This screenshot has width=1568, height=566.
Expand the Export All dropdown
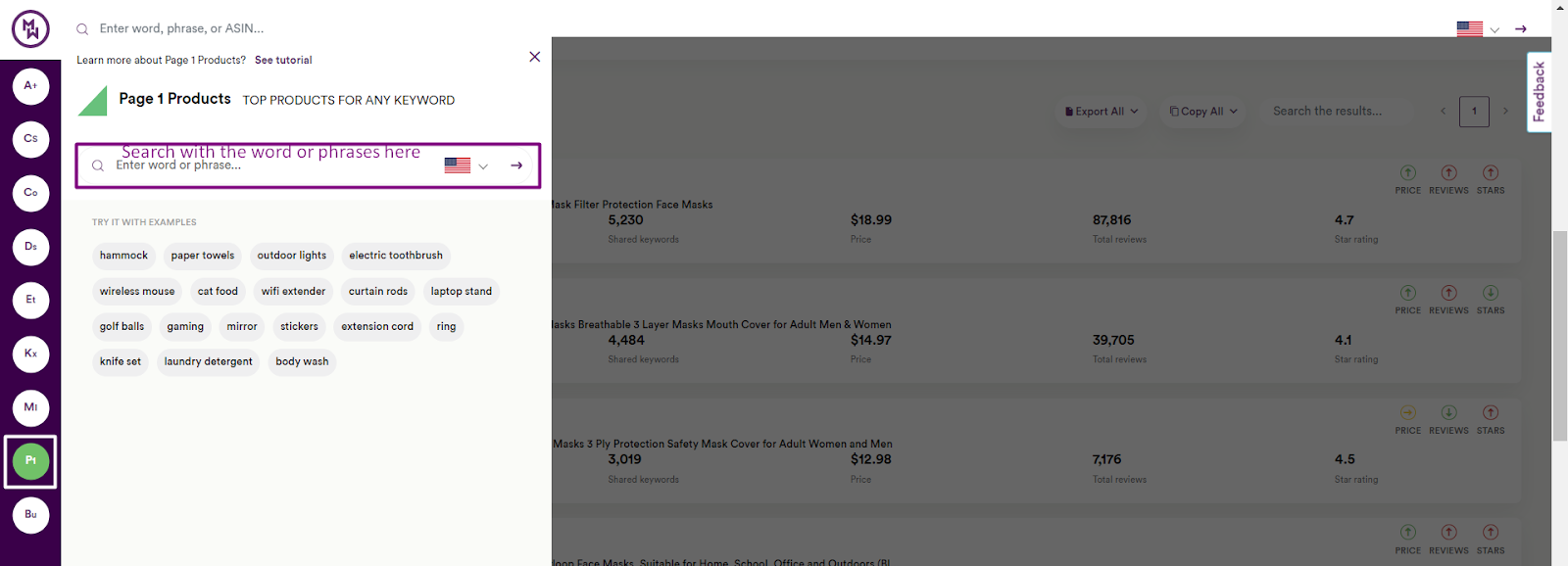1102,112
